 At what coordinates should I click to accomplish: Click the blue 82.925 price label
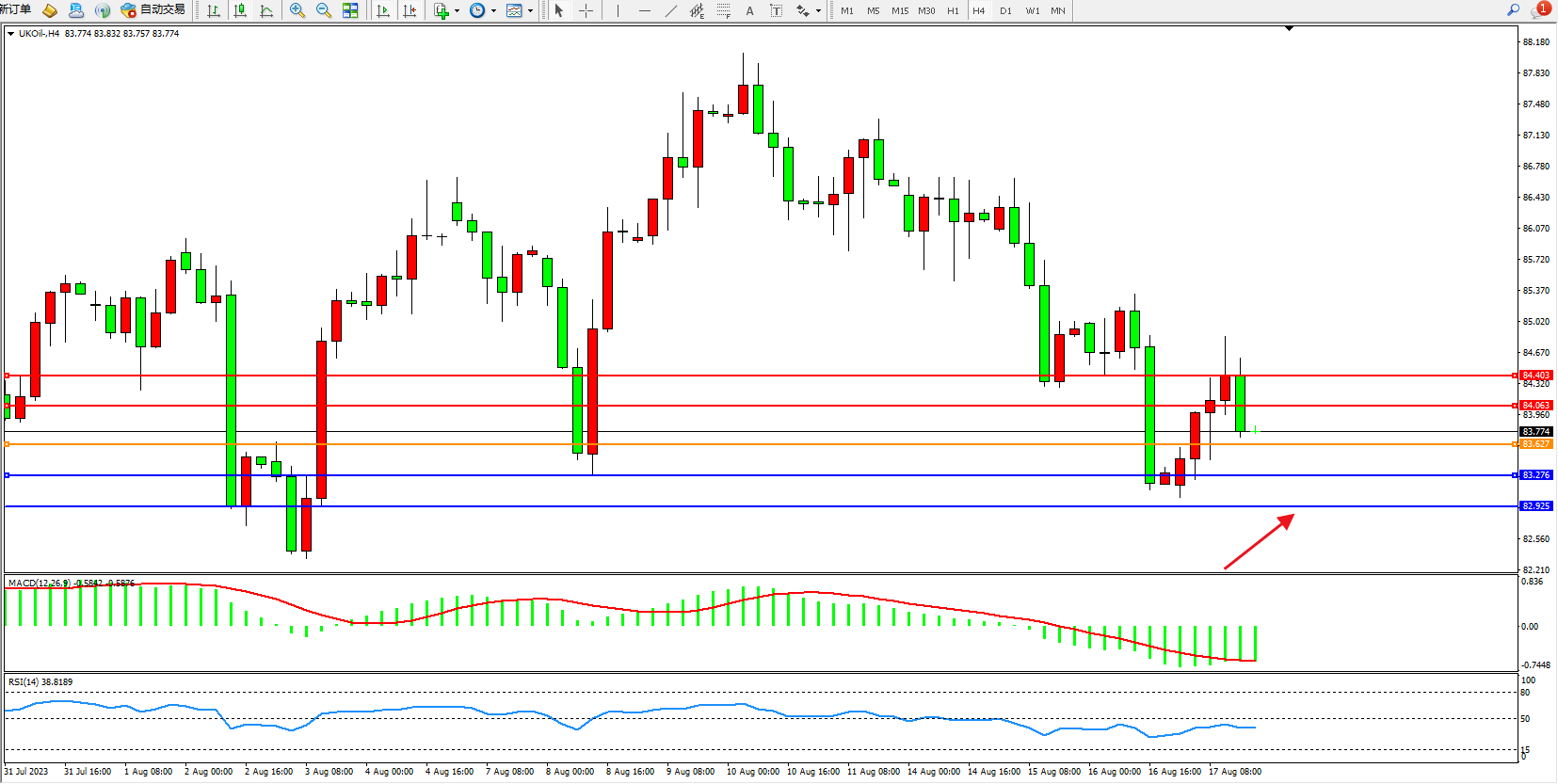pos(1535,506)
